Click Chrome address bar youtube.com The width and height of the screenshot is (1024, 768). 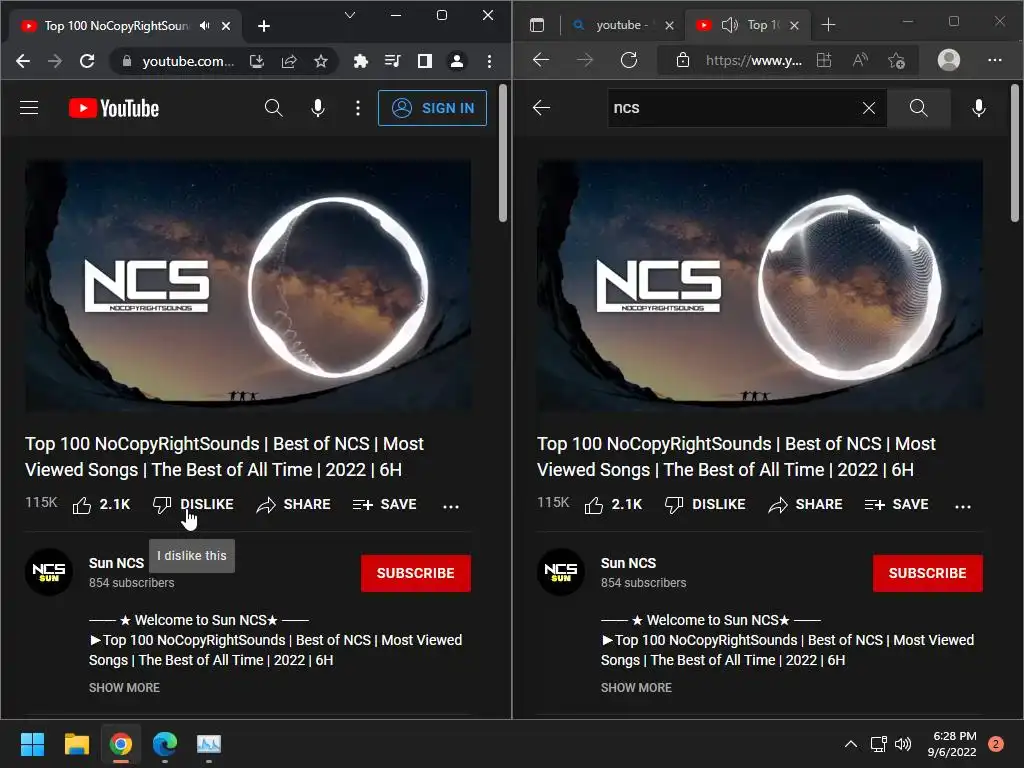(x=187, y=61)
